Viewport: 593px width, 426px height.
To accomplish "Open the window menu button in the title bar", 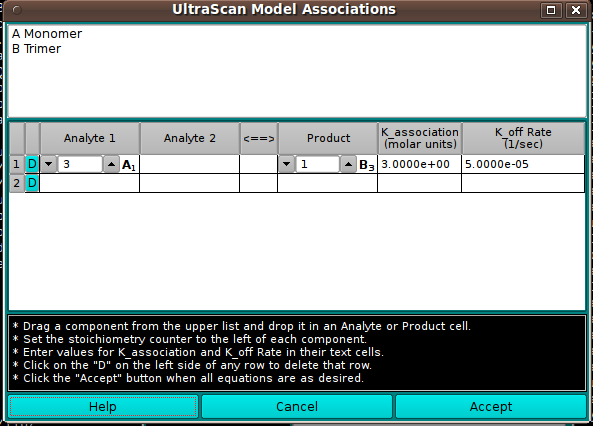I will (17, 10).
